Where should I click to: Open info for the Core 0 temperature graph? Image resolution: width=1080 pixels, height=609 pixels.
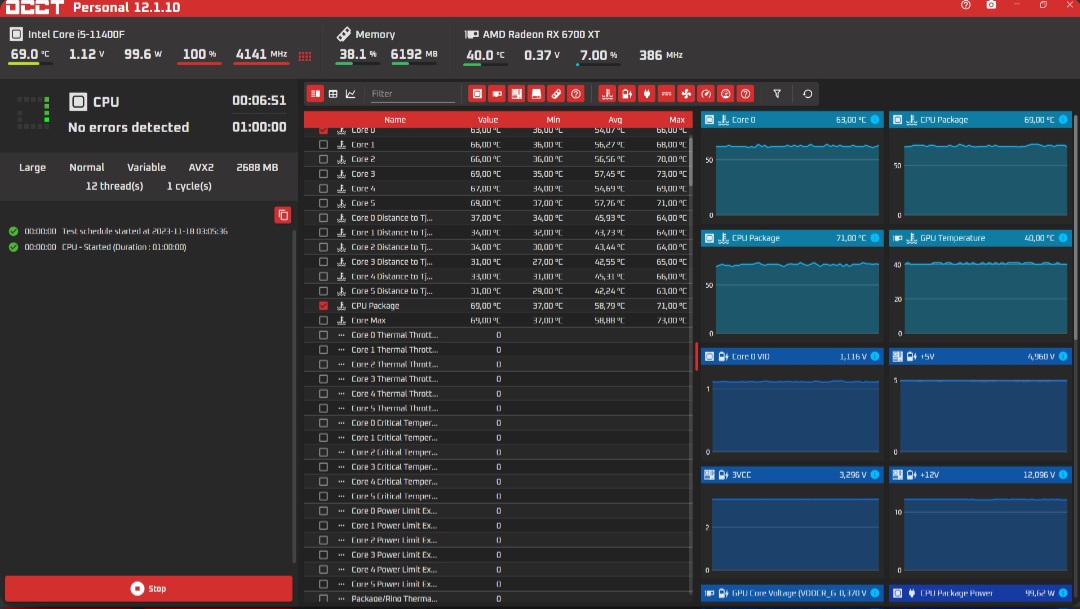point(875,120)
